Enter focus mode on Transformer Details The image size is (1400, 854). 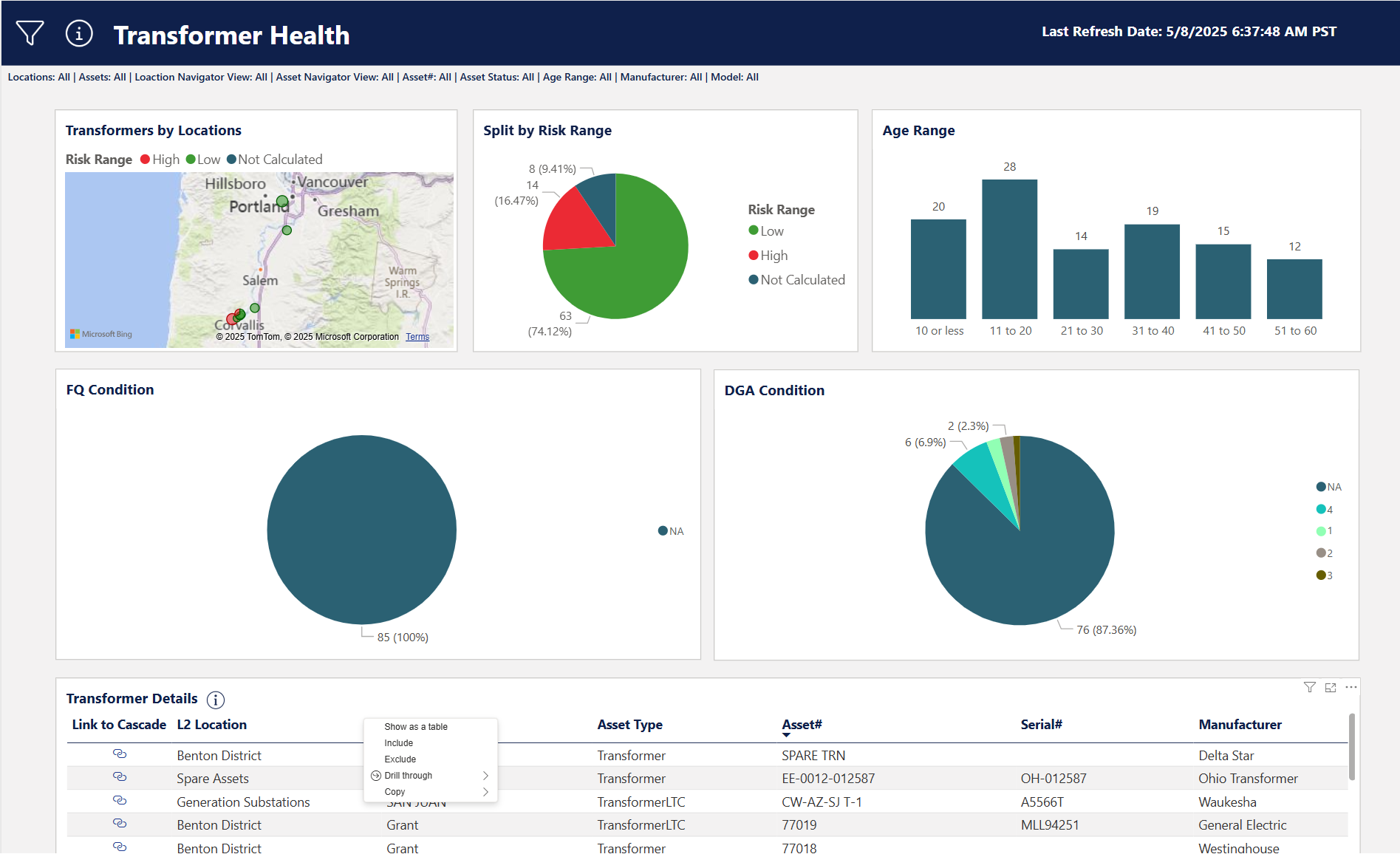[x=1331, y=687]
